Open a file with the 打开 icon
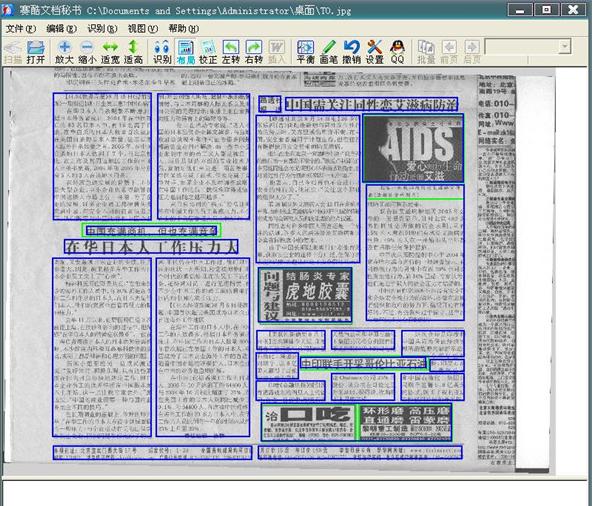593x506 pixels. (x=36, y=52)
